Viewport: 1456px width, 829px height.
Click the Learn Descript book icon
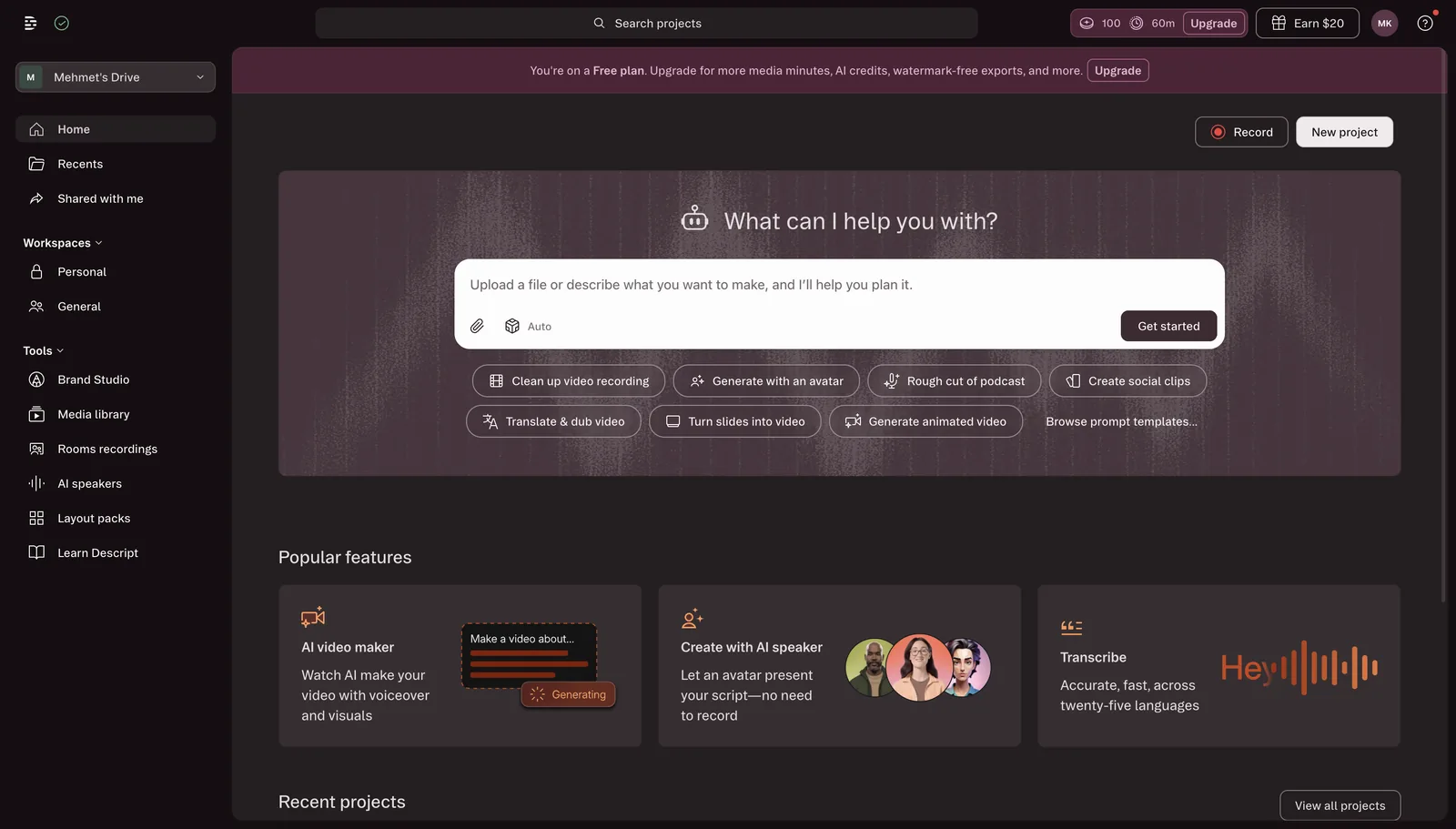36,552
